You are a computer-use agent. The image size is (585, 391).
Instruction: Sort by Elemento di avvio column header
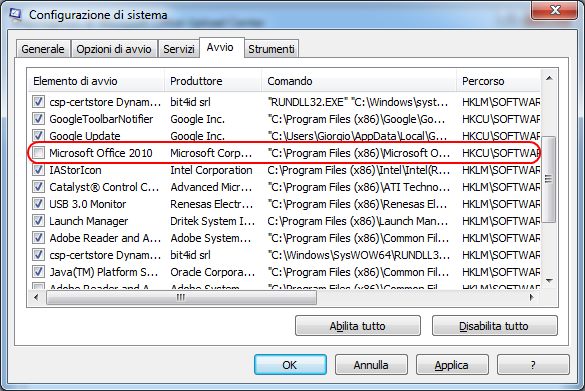click(x=96, y=81)
